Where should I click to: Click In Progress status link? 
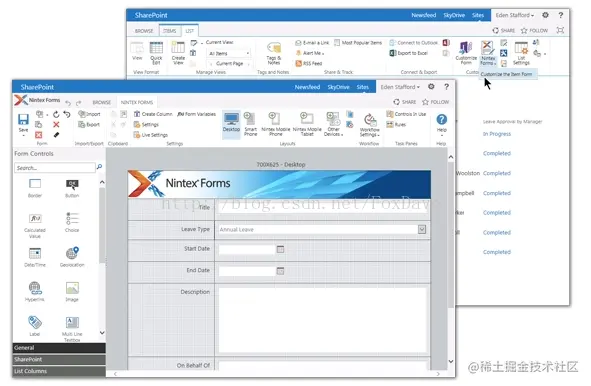497,134
